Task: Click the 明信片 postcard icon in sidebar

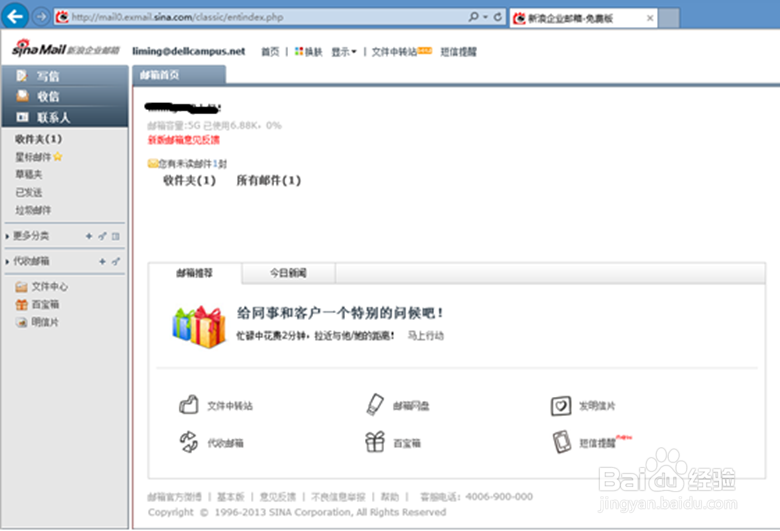Action: click(21, 322)
